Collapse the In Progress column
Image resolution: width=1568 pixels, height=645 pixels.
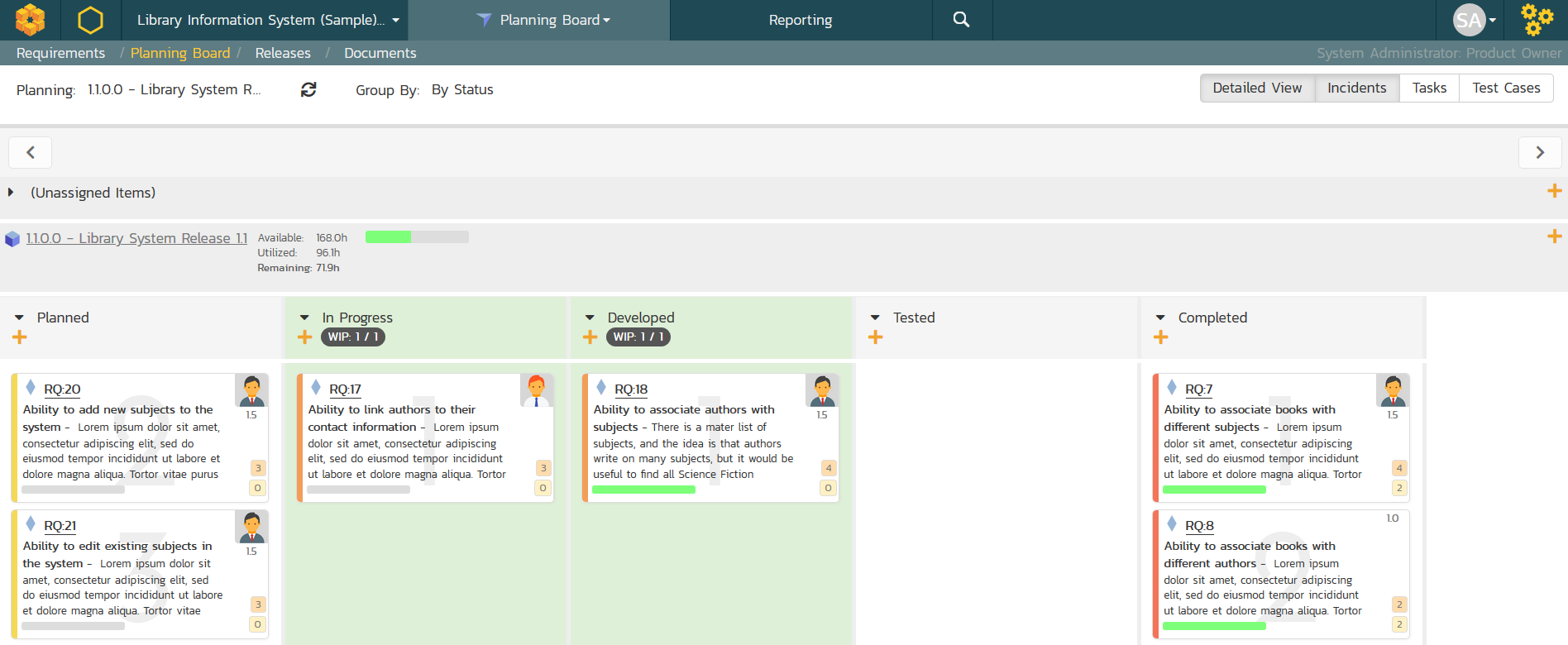coord(304,318)
